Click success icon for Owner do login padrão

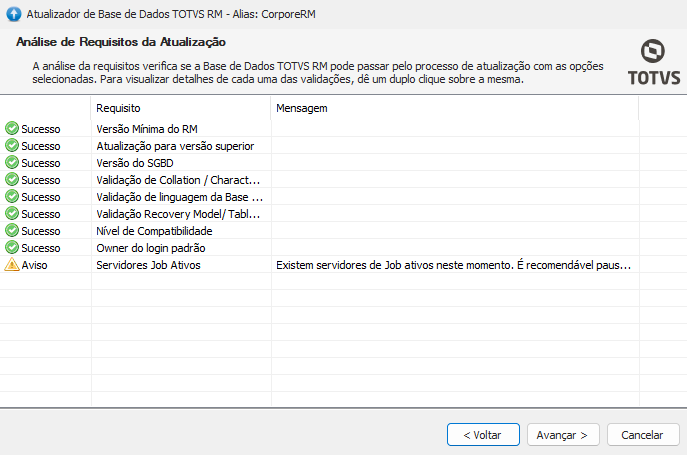click(12, 248)
